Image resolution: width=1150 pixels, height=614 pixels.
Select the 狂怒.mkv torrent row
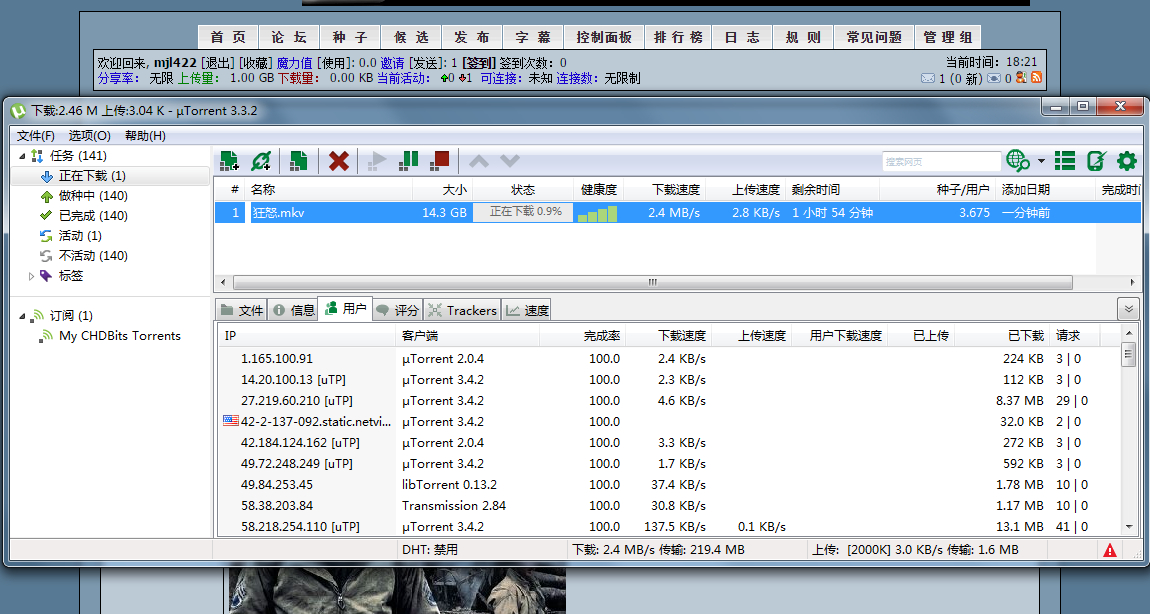pos(677,213)
